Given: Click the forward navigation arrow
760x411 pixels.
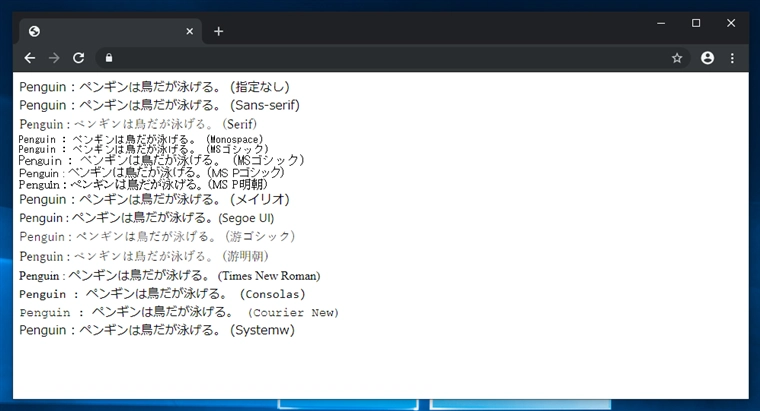Looking at the screenshot, I should 54,58.
